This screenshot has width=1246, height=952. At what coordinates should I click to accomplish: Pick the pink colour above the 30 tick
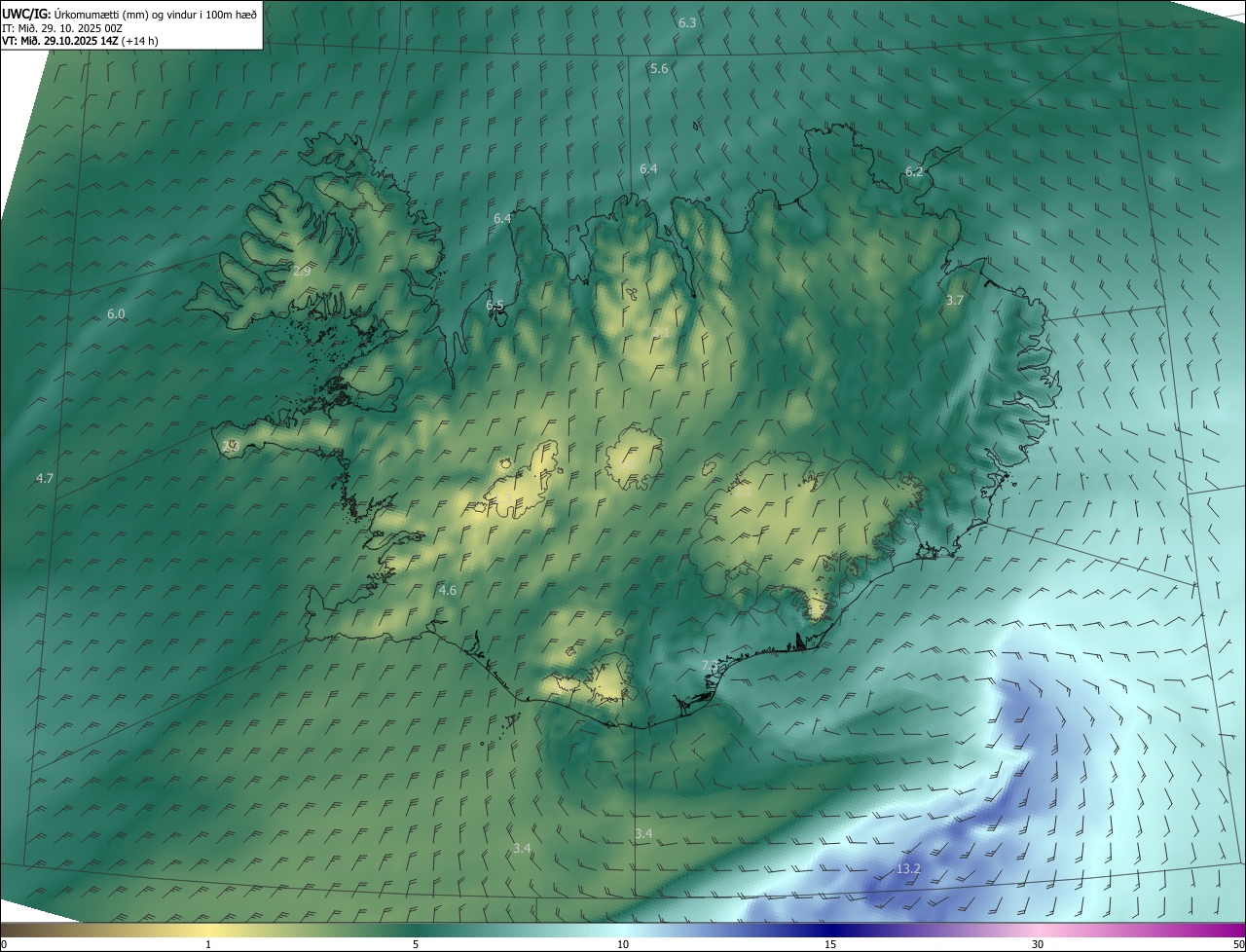pyautogui.click(x=1038, y=930)
